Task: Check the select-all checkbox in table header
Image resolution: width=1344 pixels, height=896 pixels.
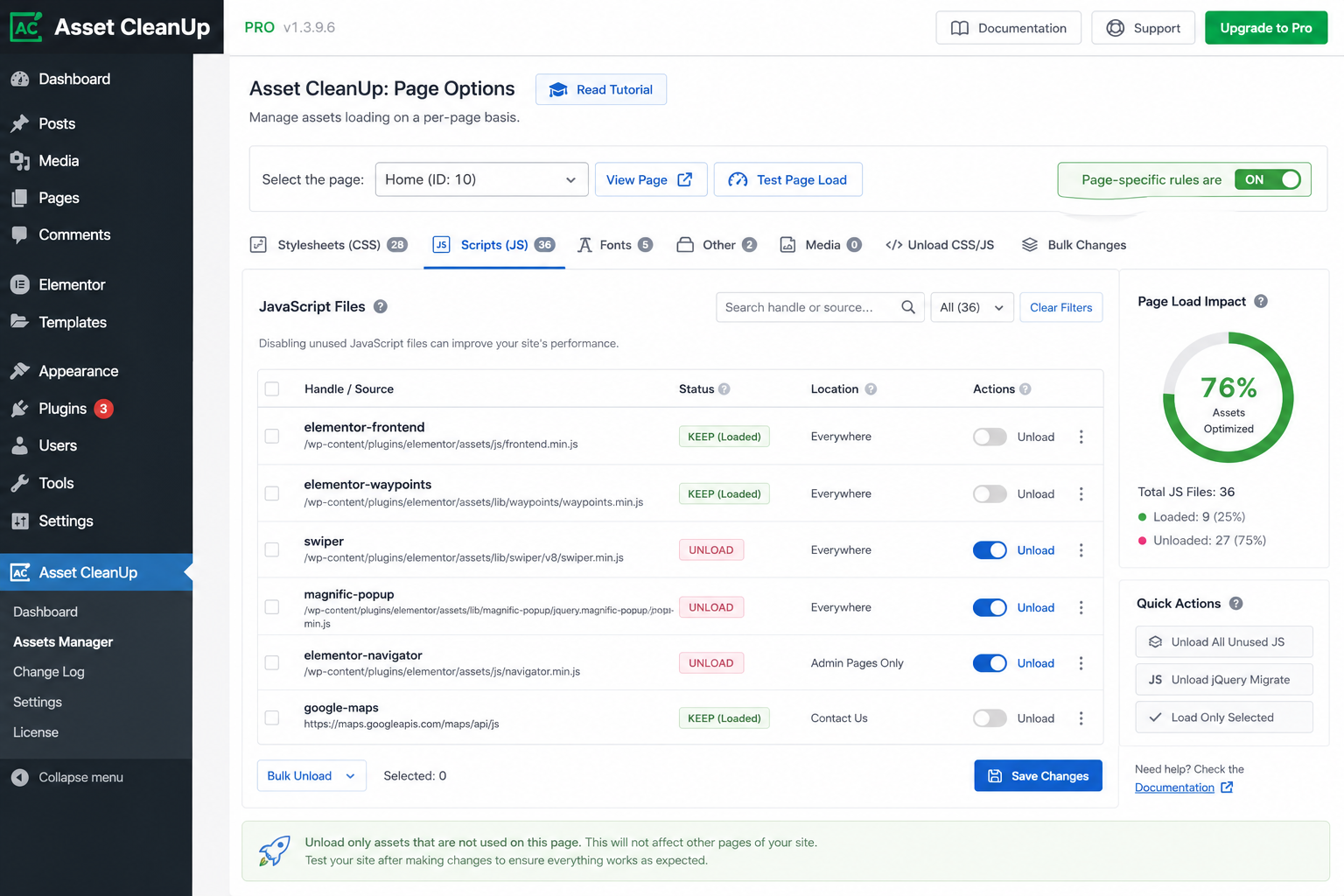Action: 272,389
